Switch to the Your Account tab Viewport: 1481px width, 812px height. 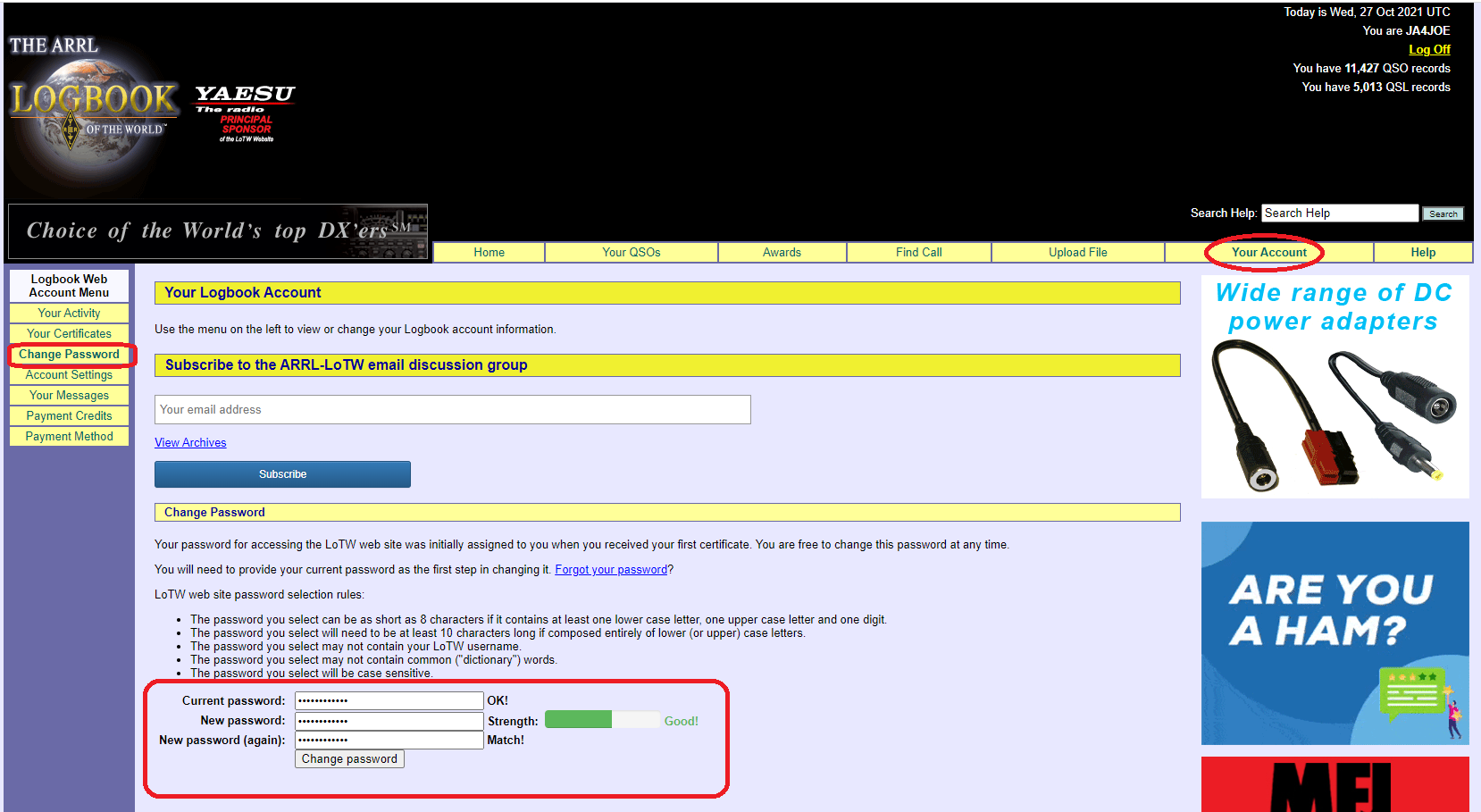click(x=1269, y=253)
